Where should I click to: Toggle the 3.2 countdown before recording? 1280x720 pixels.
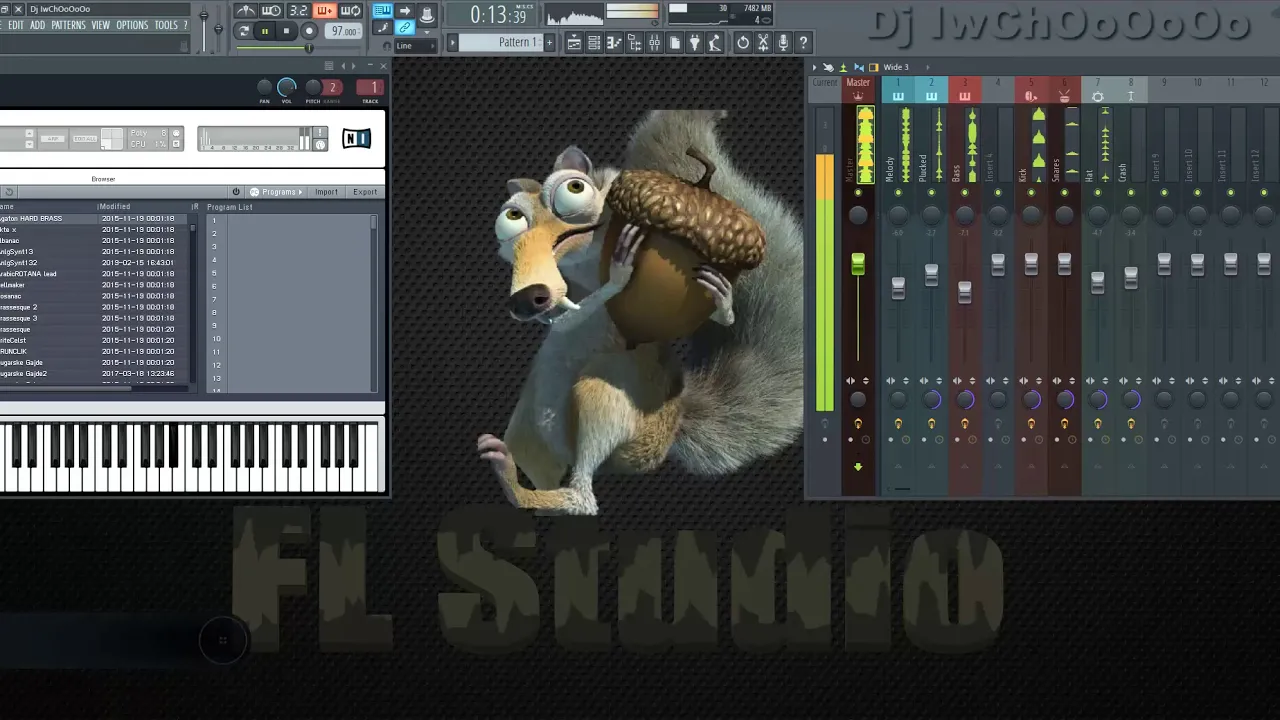[298, 11]
